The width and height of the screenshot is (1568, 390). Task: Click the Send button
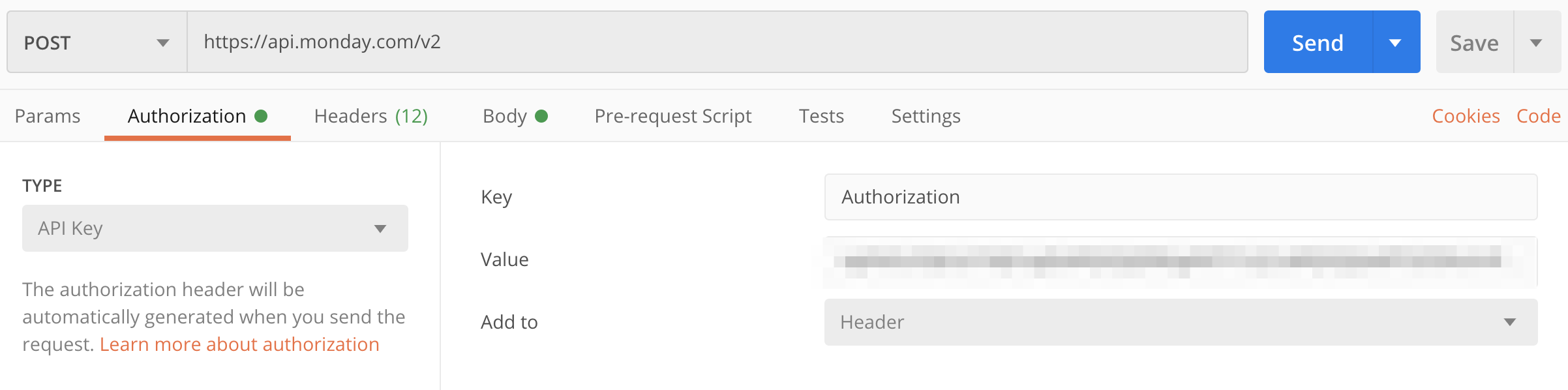1318,42
